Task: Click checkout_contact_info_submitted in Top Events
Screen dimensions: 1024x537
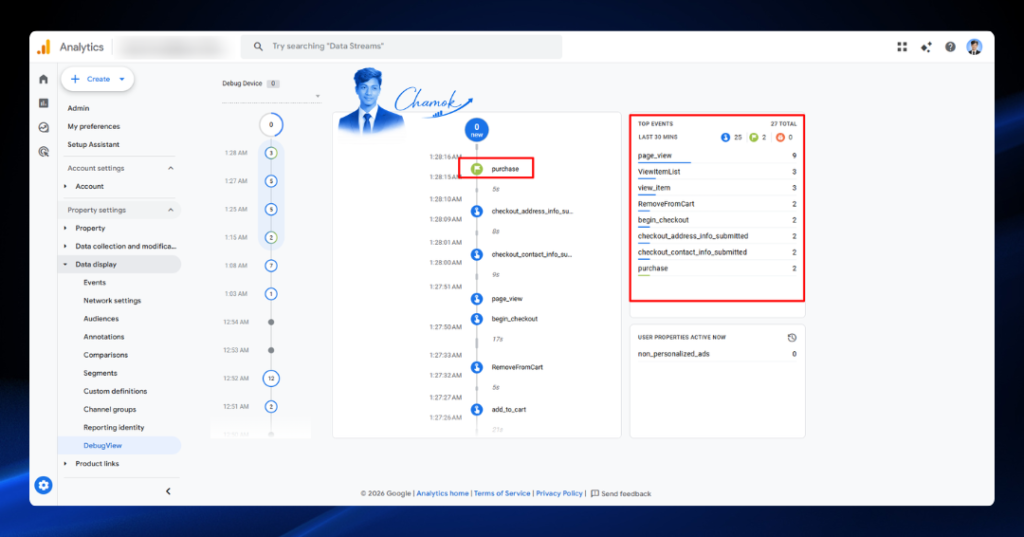Action: (x=692, y=252)
